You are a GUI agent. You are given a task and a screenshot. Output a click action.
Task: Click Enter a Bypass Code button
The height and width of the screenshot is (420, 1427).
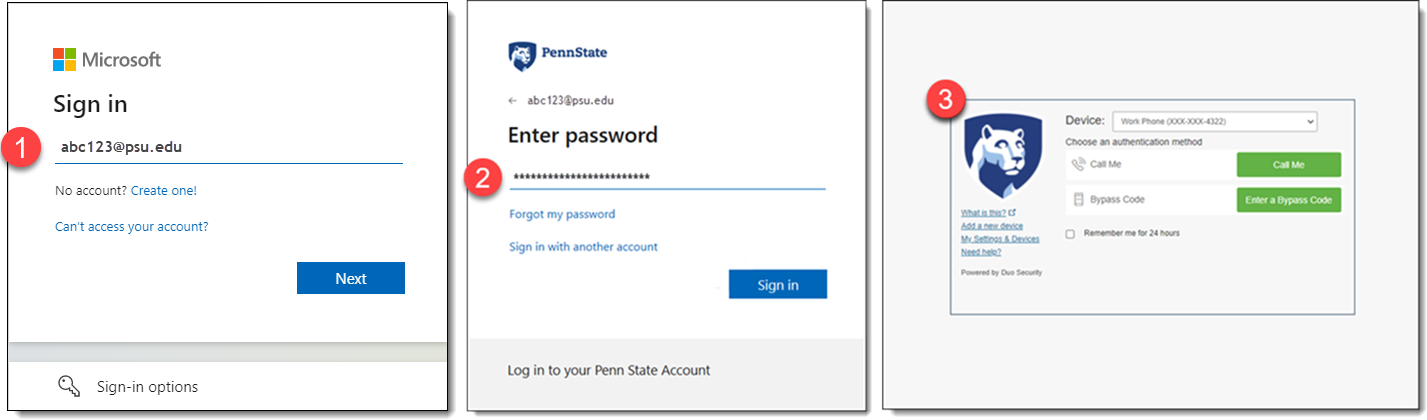pyautogui.click(x=1288, y=200)
